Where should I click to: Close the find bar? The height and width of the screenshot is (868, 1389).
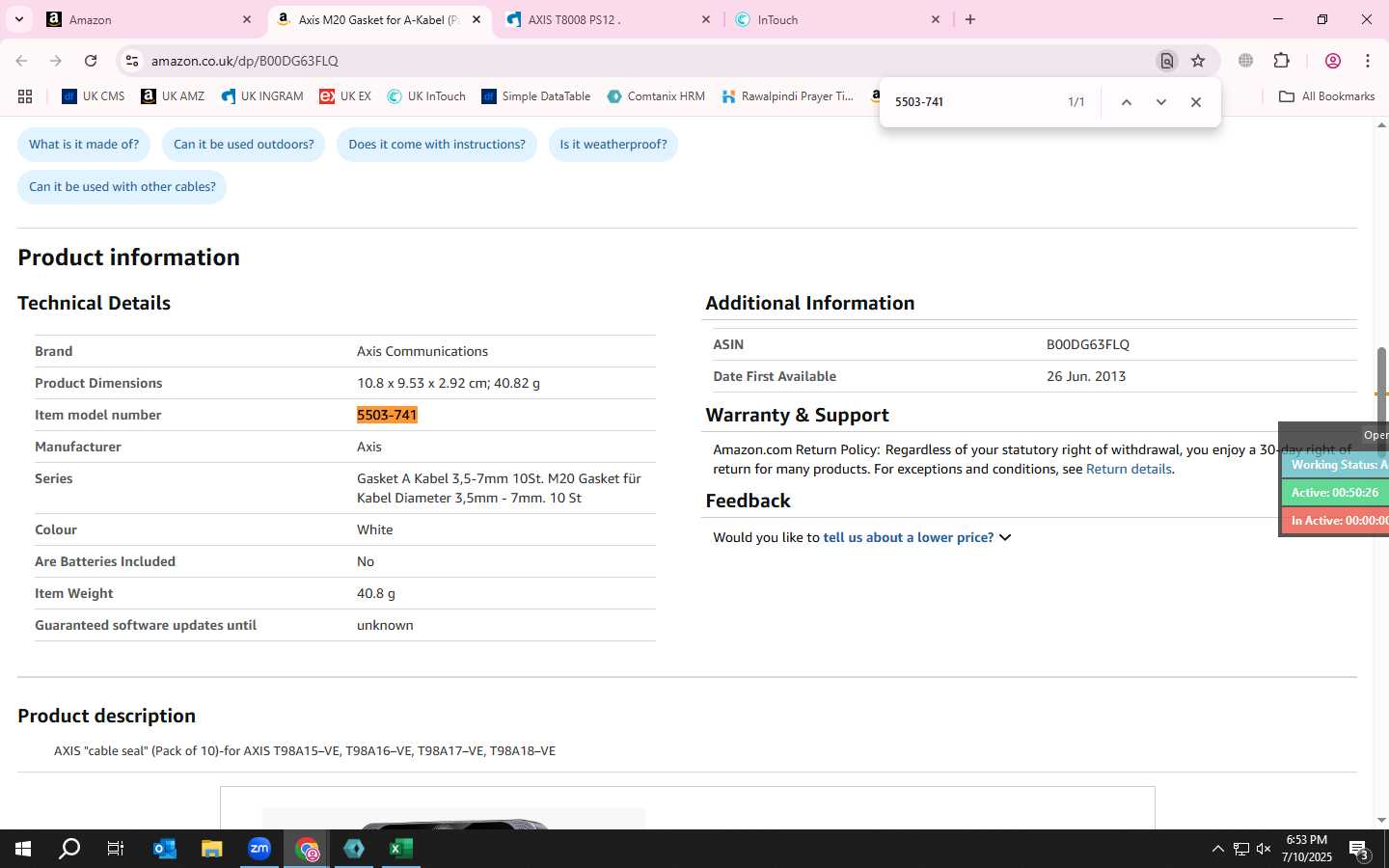[1196, 102]
